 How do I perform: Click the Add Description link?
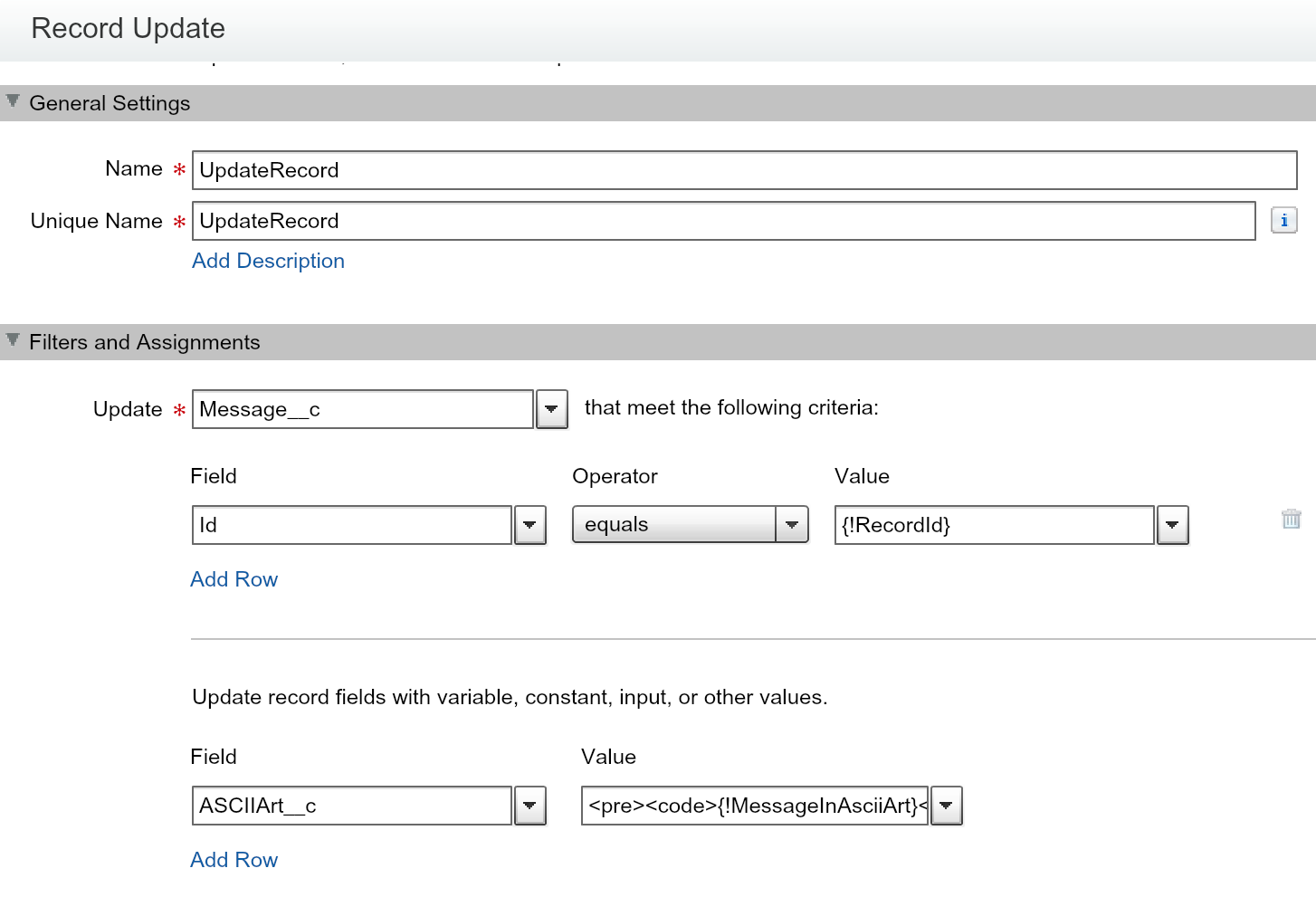[x=268, y=261]
